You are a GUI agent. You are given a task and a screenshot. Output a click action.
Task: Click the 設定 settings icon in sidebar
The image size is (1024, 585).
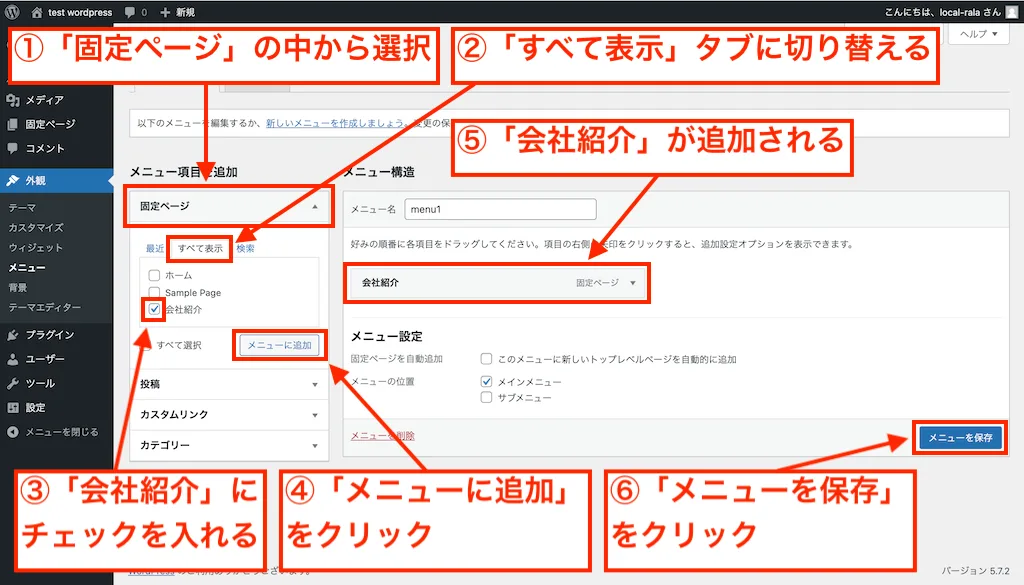[12, 407]
